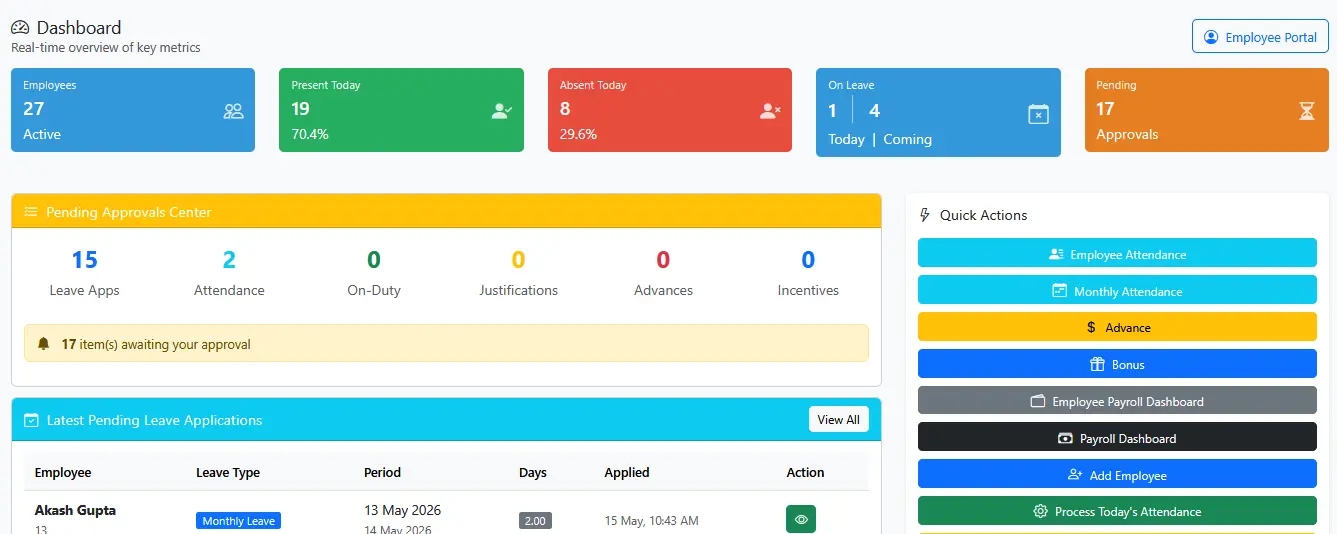This screenshot has height=534, width=1337.
Task: Click the 2.00 days badge
Action: 535,521
